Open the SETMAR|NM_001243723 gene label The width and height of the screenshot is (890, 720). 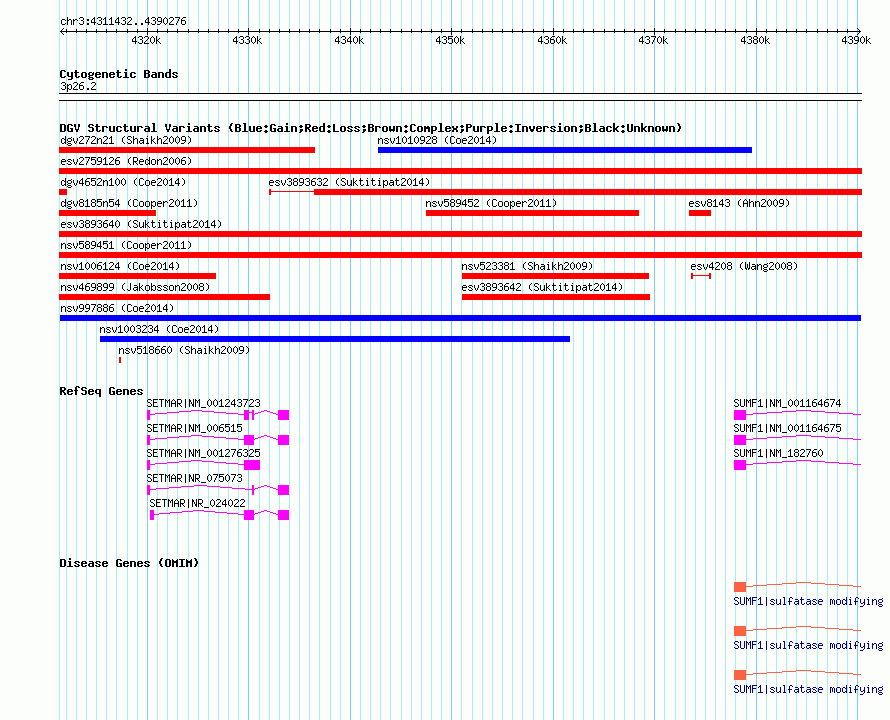pos(203,403)
